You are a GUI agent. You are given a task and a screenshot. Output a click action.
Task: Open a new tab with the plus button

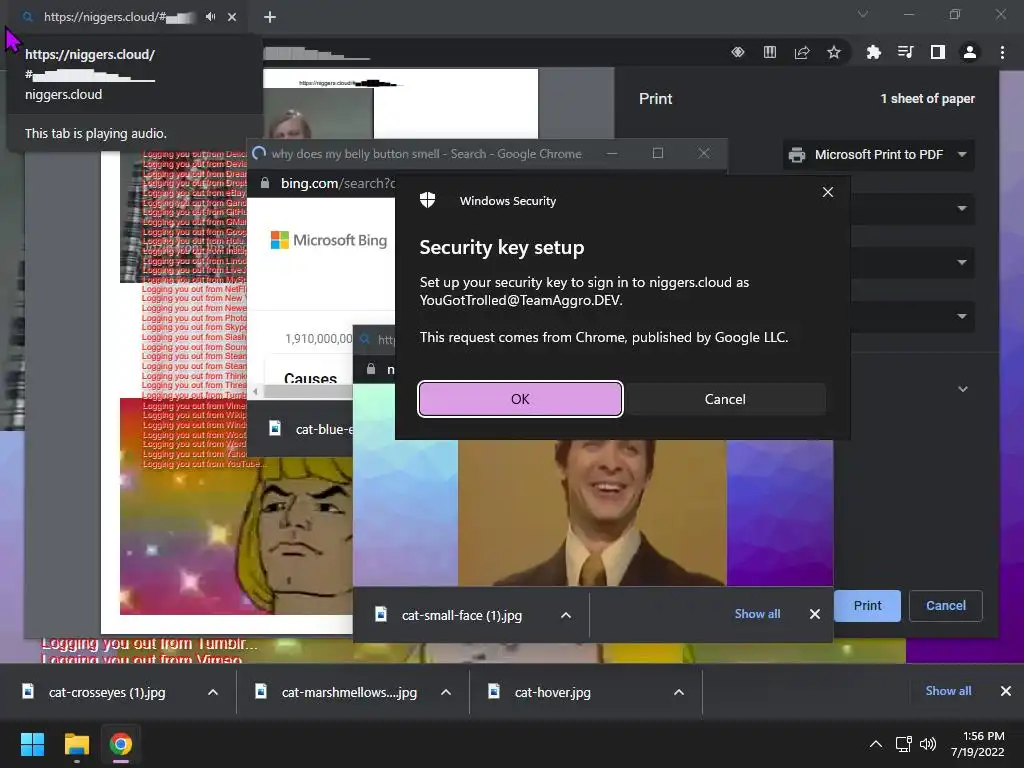pos(270,17)
